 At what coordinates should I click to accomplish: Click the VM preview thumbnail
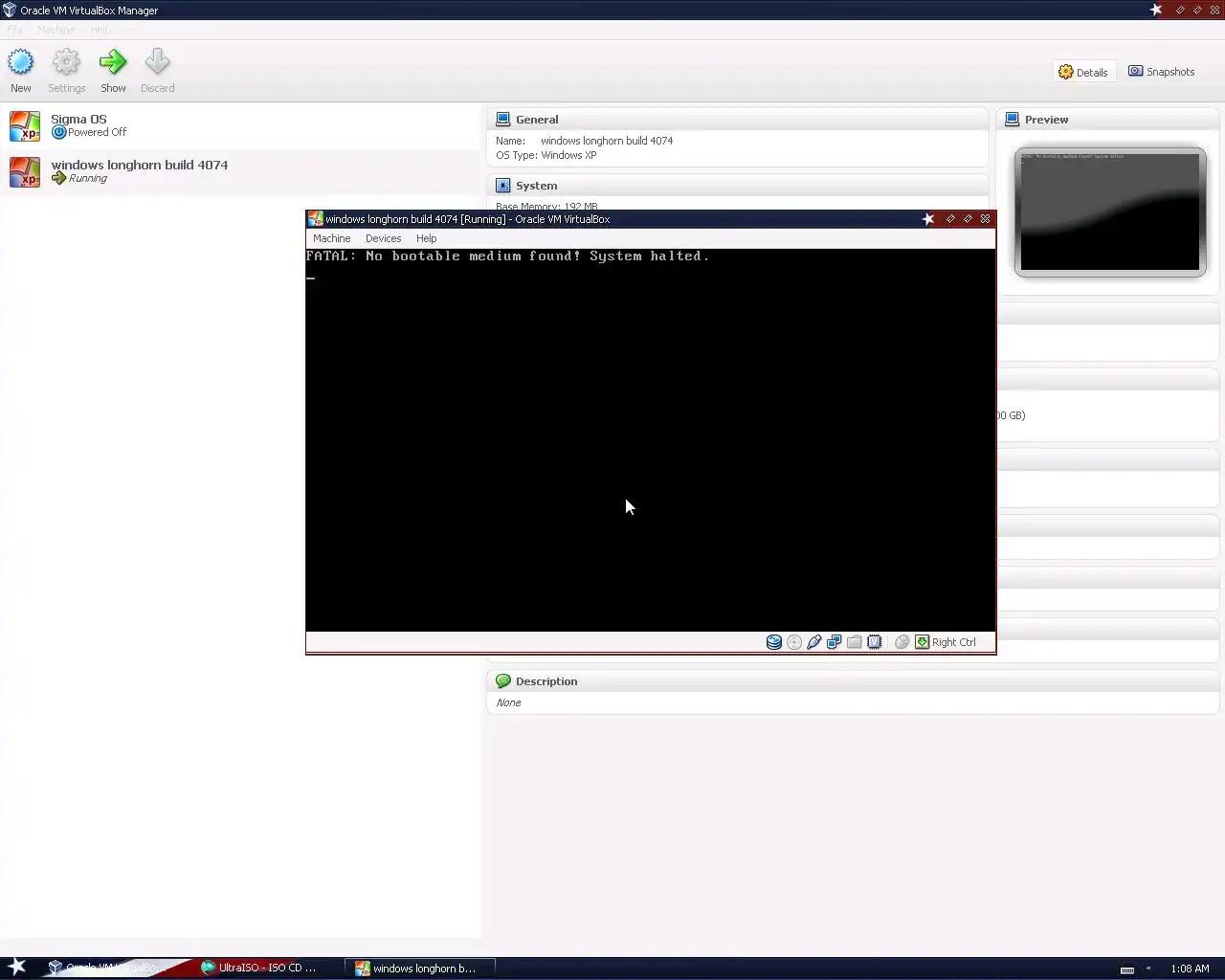pos(1110,212)
